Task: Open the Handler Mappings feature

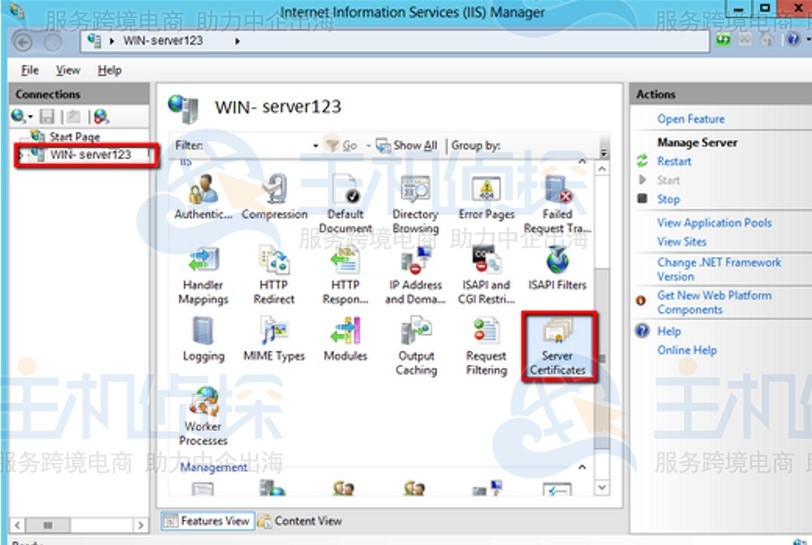Action: pyautogui.click(x=203, y=276)
